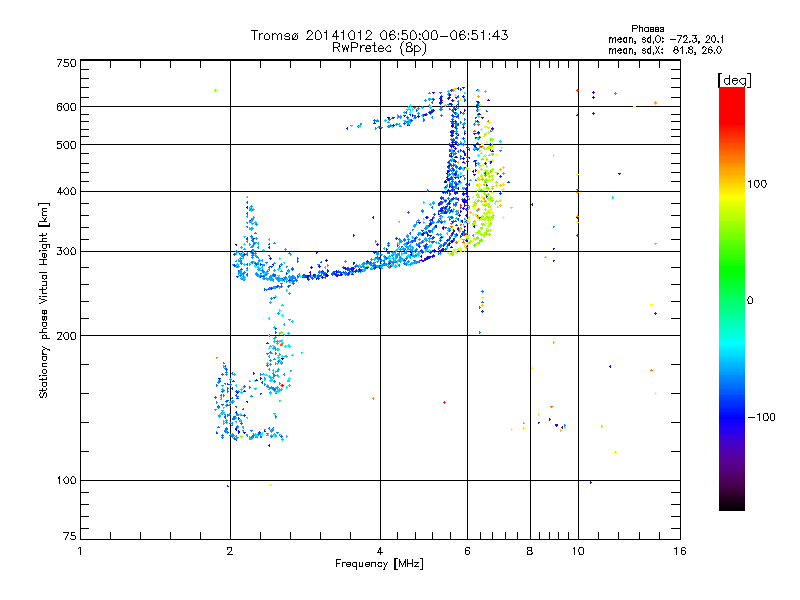The height and width of the screenshot is (600, 800).
Task: Click the x-axis tick label '16'
Action: click(680, 551)
